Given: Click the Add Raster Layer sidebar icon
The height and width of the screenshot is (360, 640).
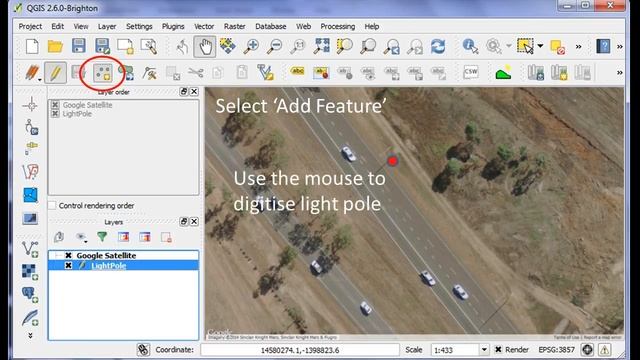Looking at the screenshot, I should pos(30,271).
